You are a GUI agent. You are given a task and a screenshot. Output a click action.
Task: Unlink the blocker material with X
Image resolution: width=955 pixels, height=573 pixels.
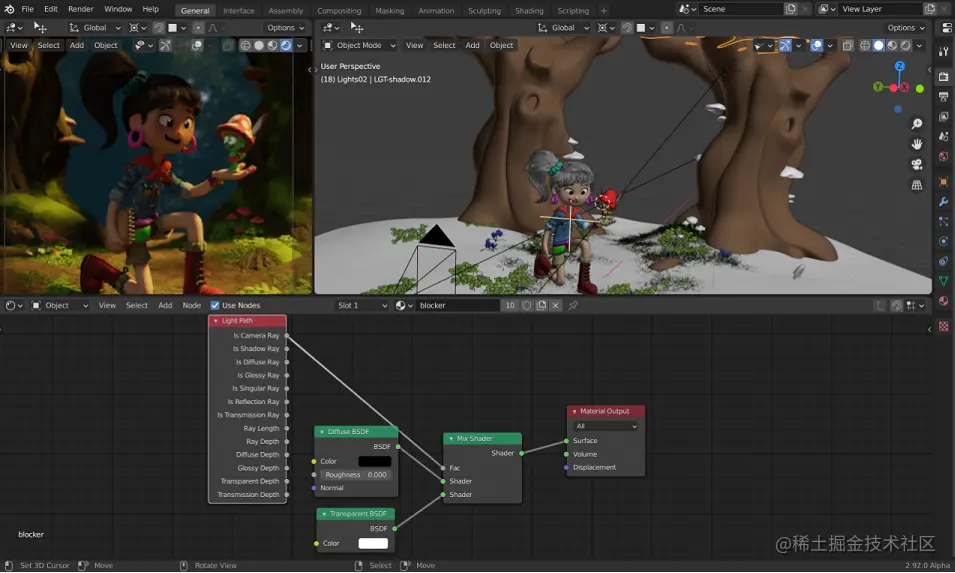click(555, 306)
